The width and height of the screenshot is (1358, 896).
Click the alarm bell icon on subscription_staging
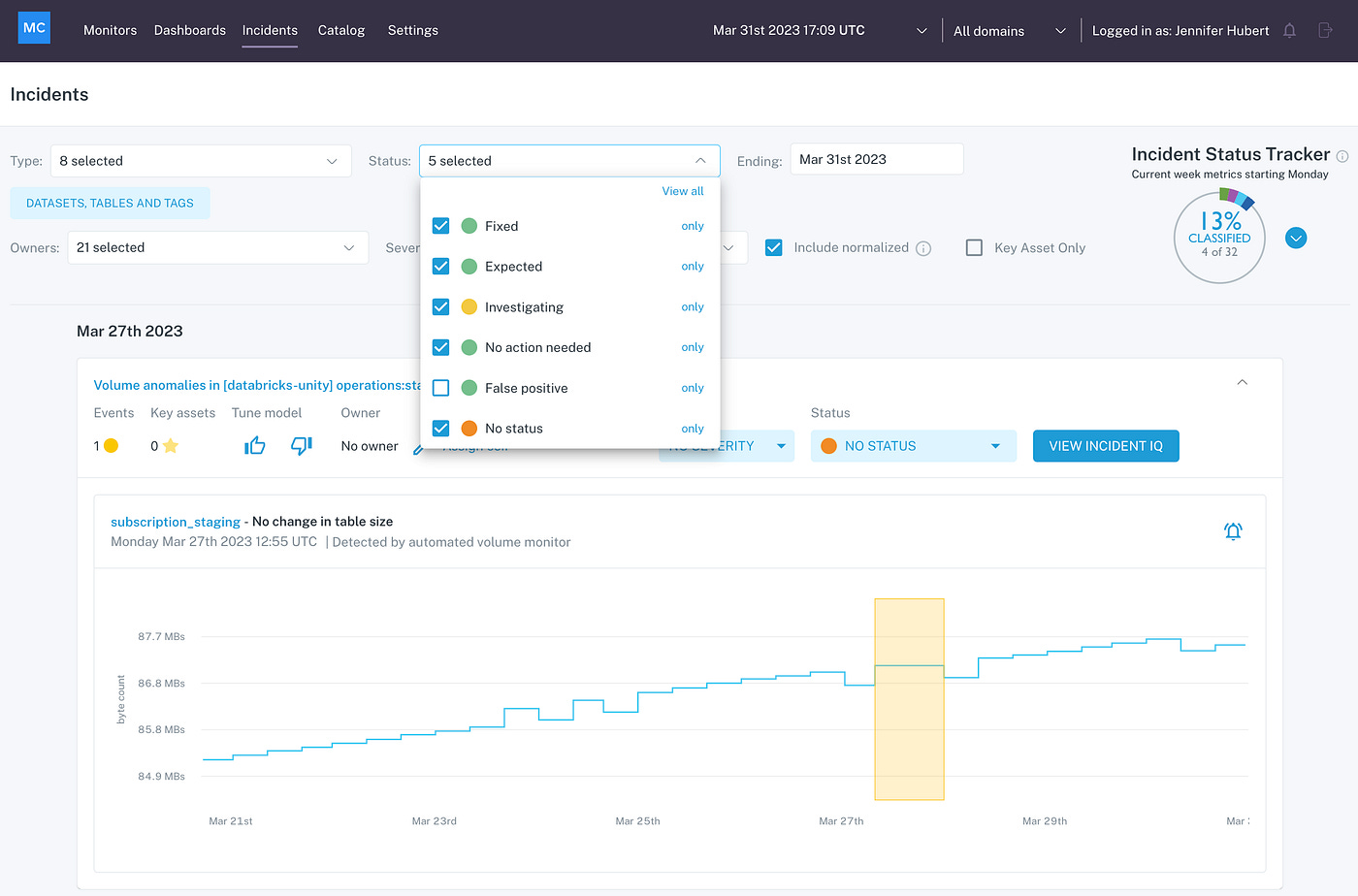click(x=1233, y=530)
